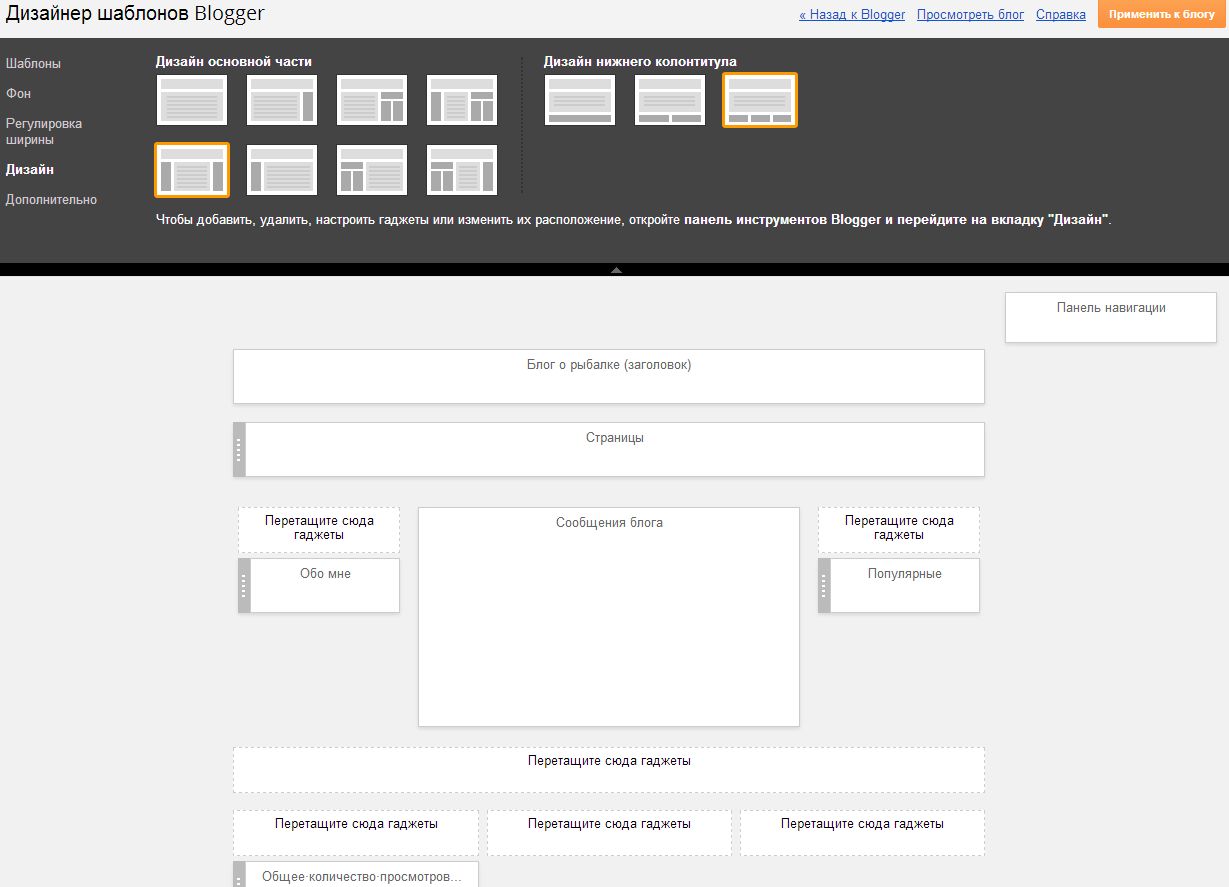The height and width of the screenshot is (887, 1229).
Task: Follow the Назад к Blogger link
Action: (x=852, y=15)
